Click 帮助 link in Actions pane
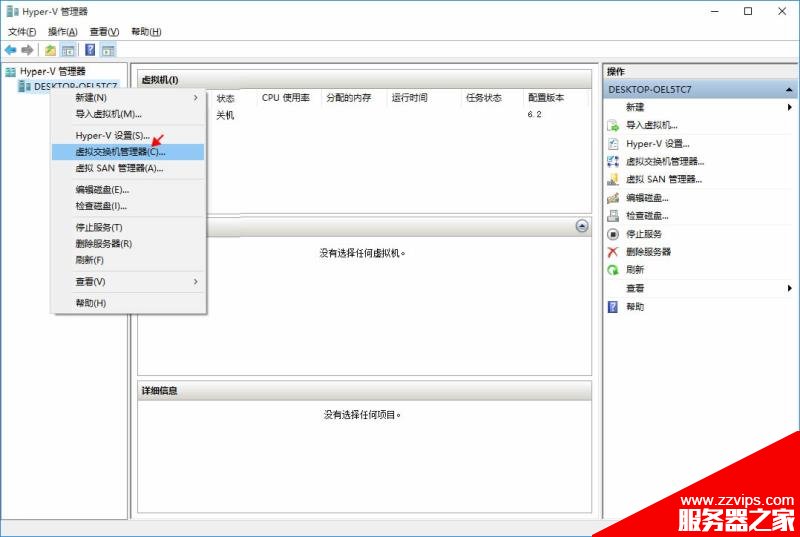Screen dimensions: 800x537 [x=635, y=306]
